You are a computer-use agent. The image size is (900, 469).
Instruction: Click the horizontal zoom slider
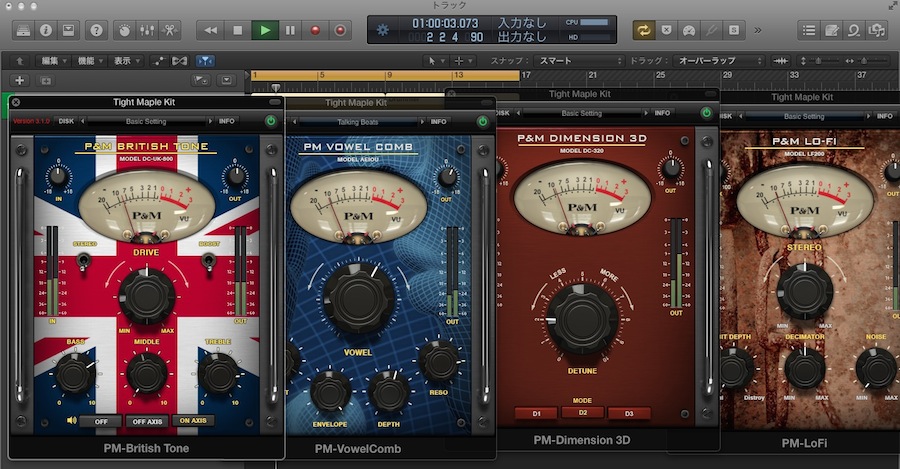pos(866,60)
